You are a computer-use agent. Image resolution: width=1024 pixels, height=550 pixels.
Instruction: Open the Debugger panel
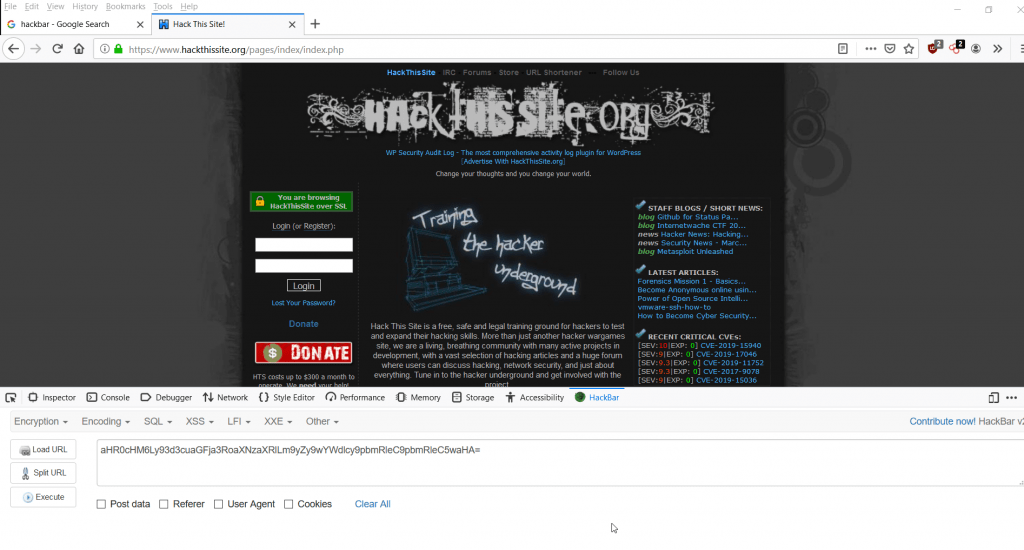pos(166,397)
